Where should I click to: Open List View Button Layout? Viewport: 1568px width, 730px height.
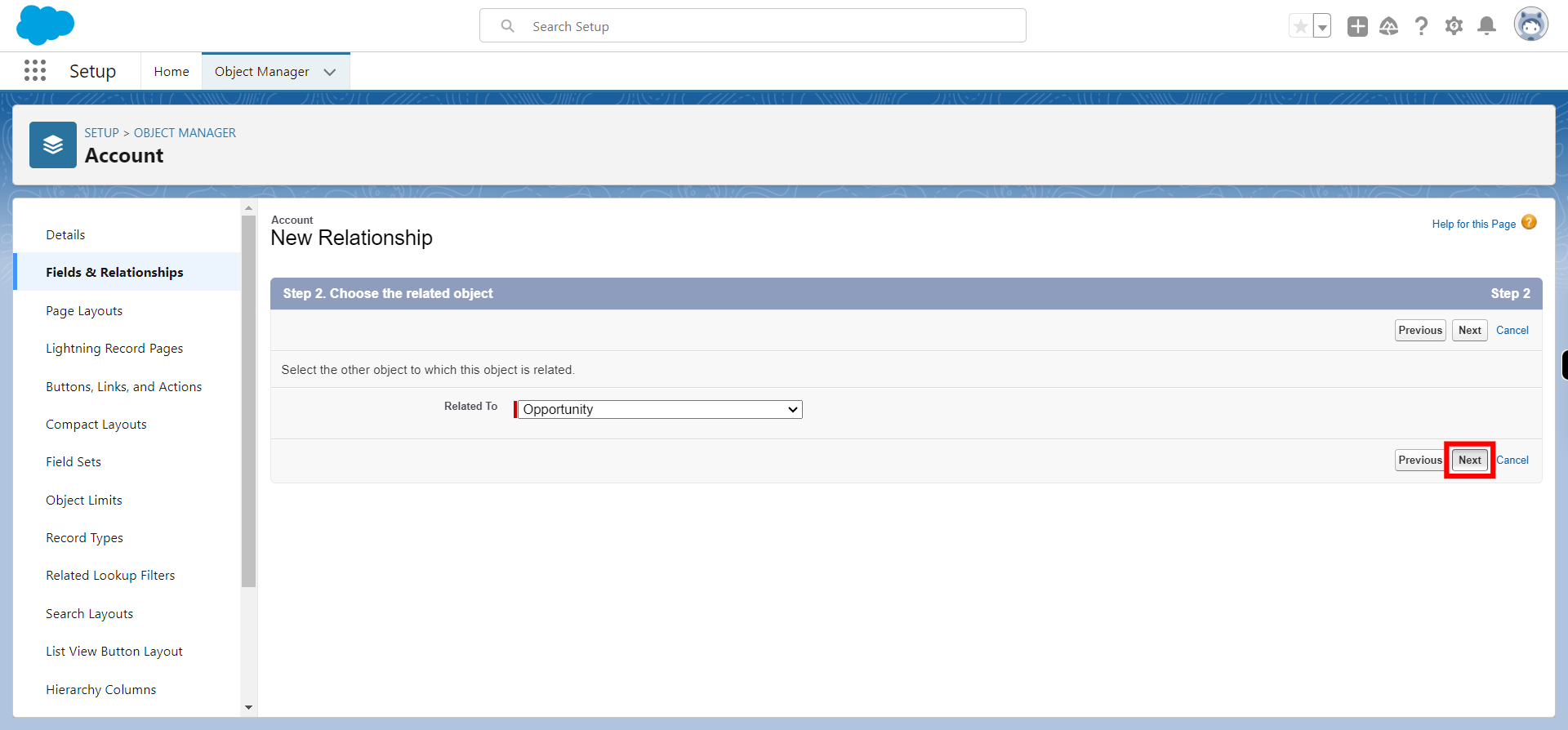tap(114, 652)
